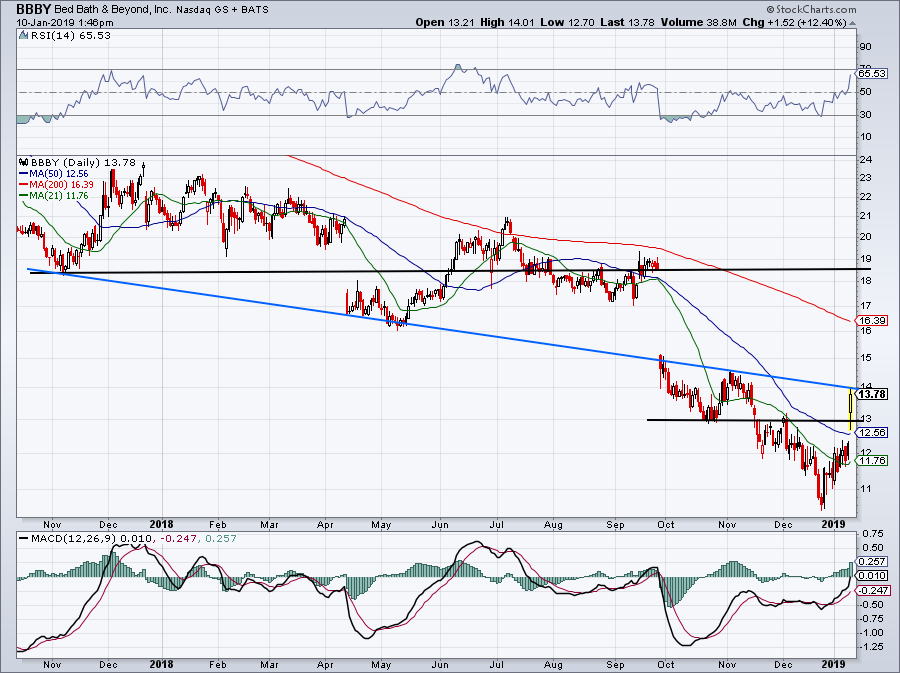Click the Jul label on the price chart's date axis
Screen dimensions: 900x673
click(496, 525)
